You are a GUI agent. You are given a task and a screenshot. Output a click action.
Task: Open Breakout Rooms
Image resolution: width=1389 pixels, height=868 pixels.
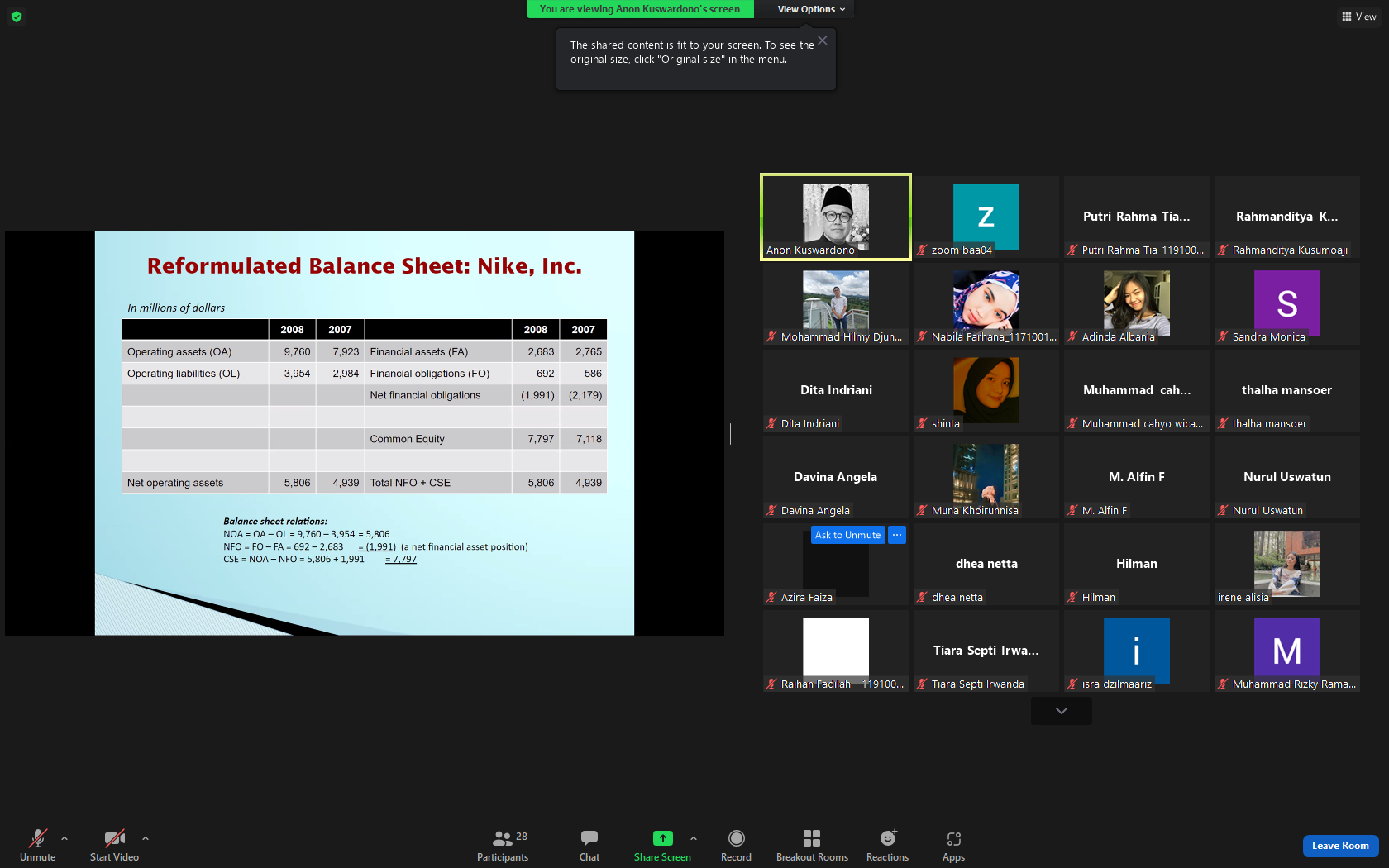pyautogui.click(x=812, y=845)
